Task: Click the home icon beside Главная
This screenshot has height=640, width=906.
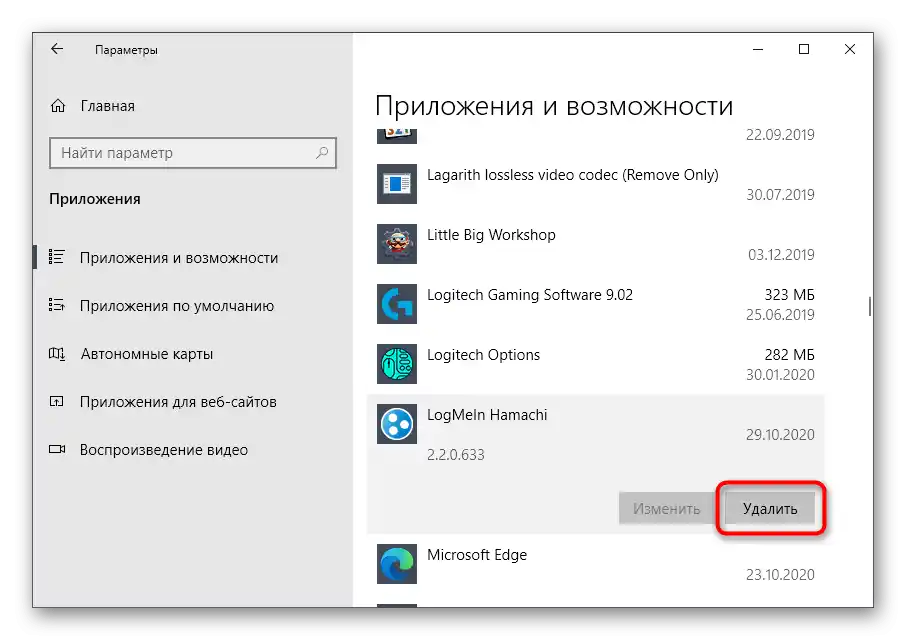Action: click(x=58, y=106)
